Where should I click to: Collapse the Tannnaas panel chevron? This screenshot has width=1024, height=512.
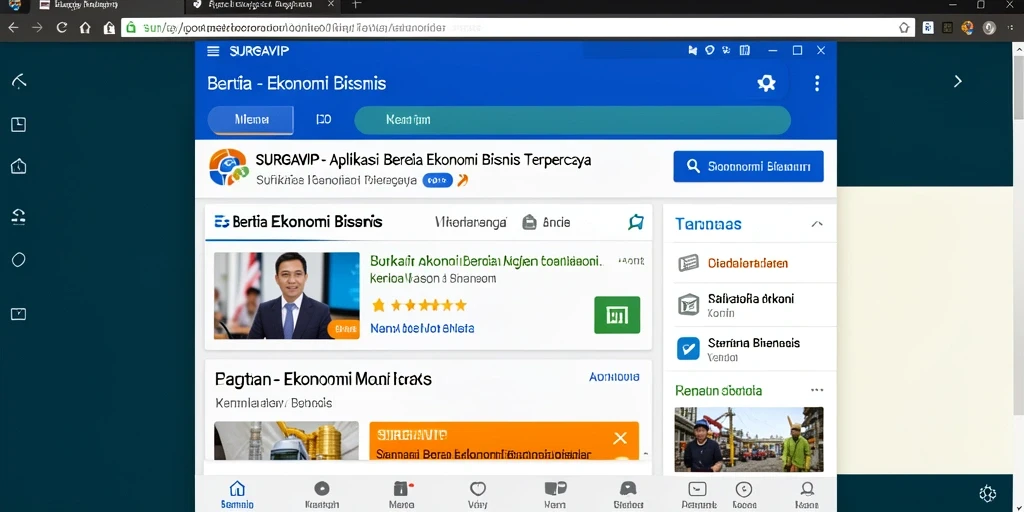click(816, 224)
